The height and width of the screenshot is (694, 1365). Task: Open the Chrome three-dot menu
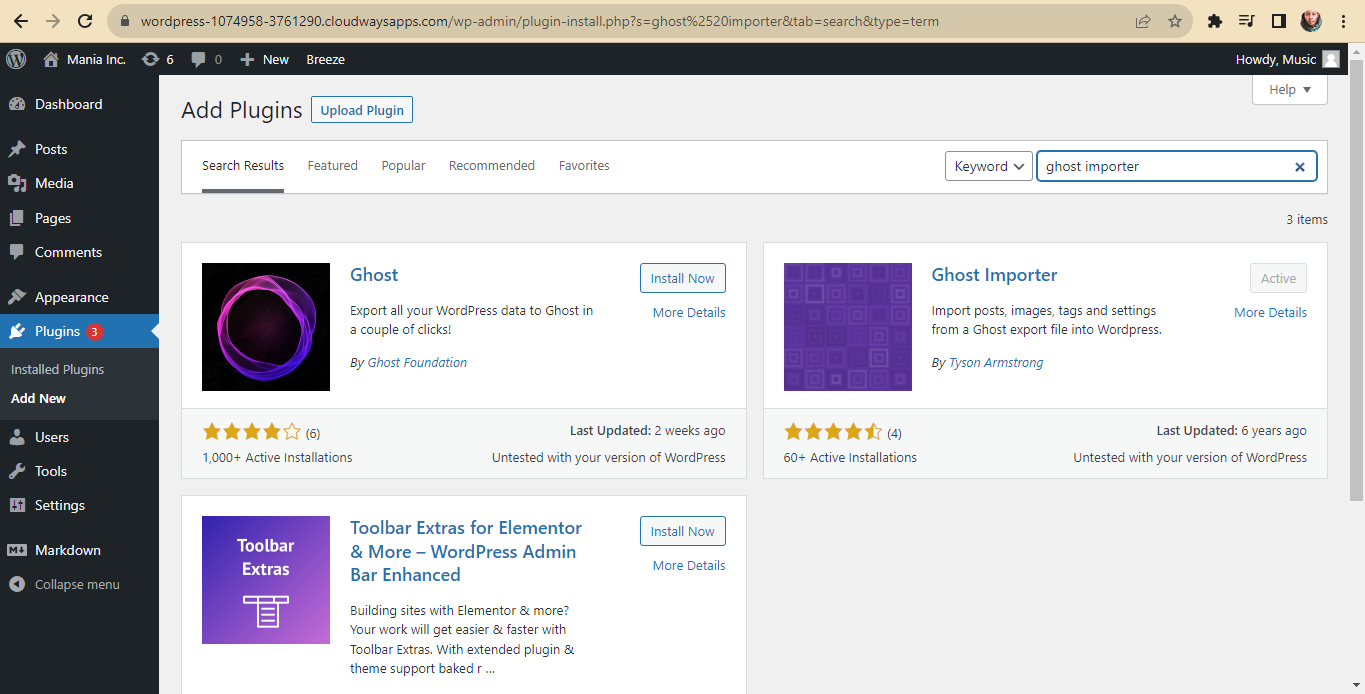tap(1342, 21)
